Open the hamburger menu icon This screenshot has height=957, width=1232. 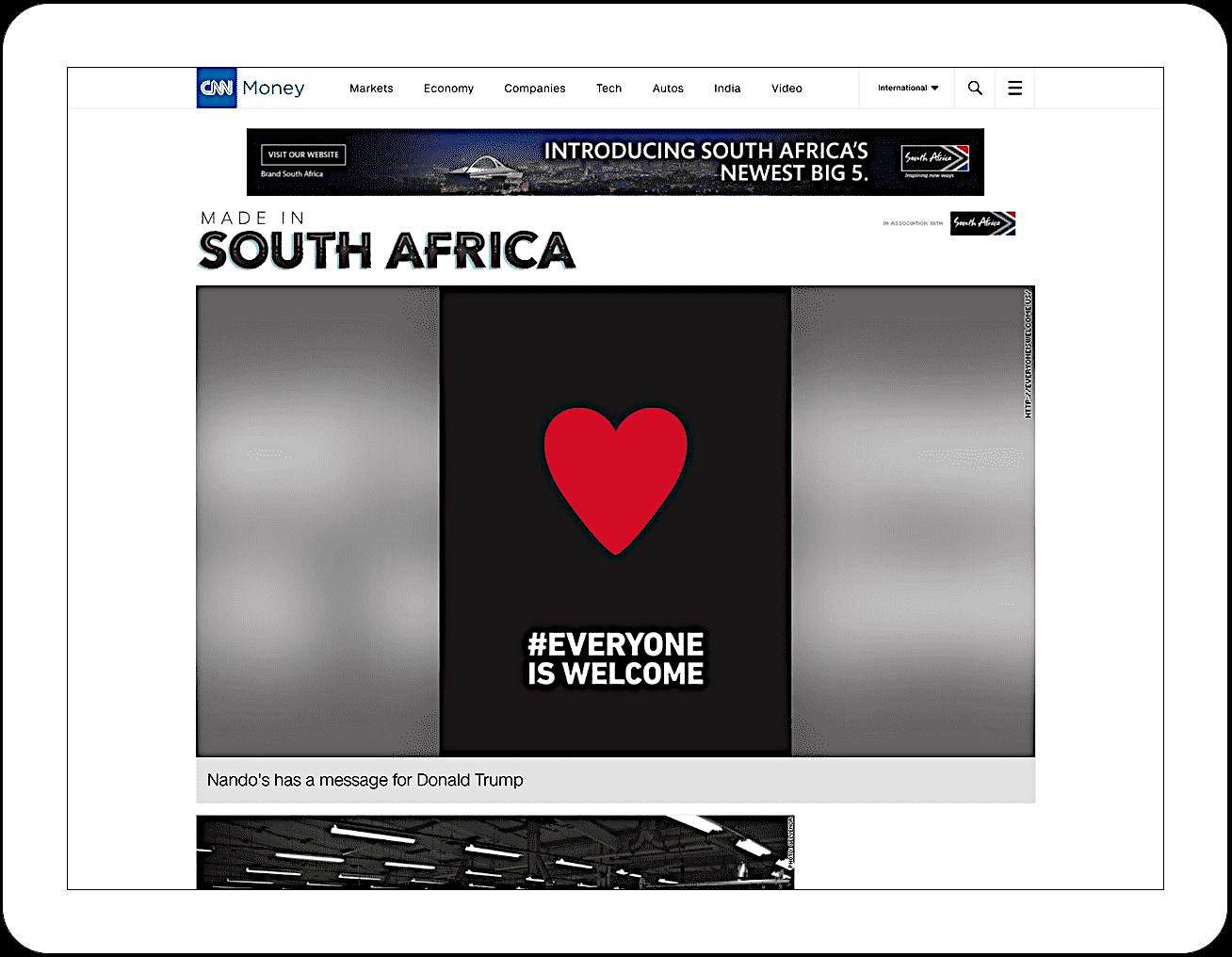[x=1014, y=88]
